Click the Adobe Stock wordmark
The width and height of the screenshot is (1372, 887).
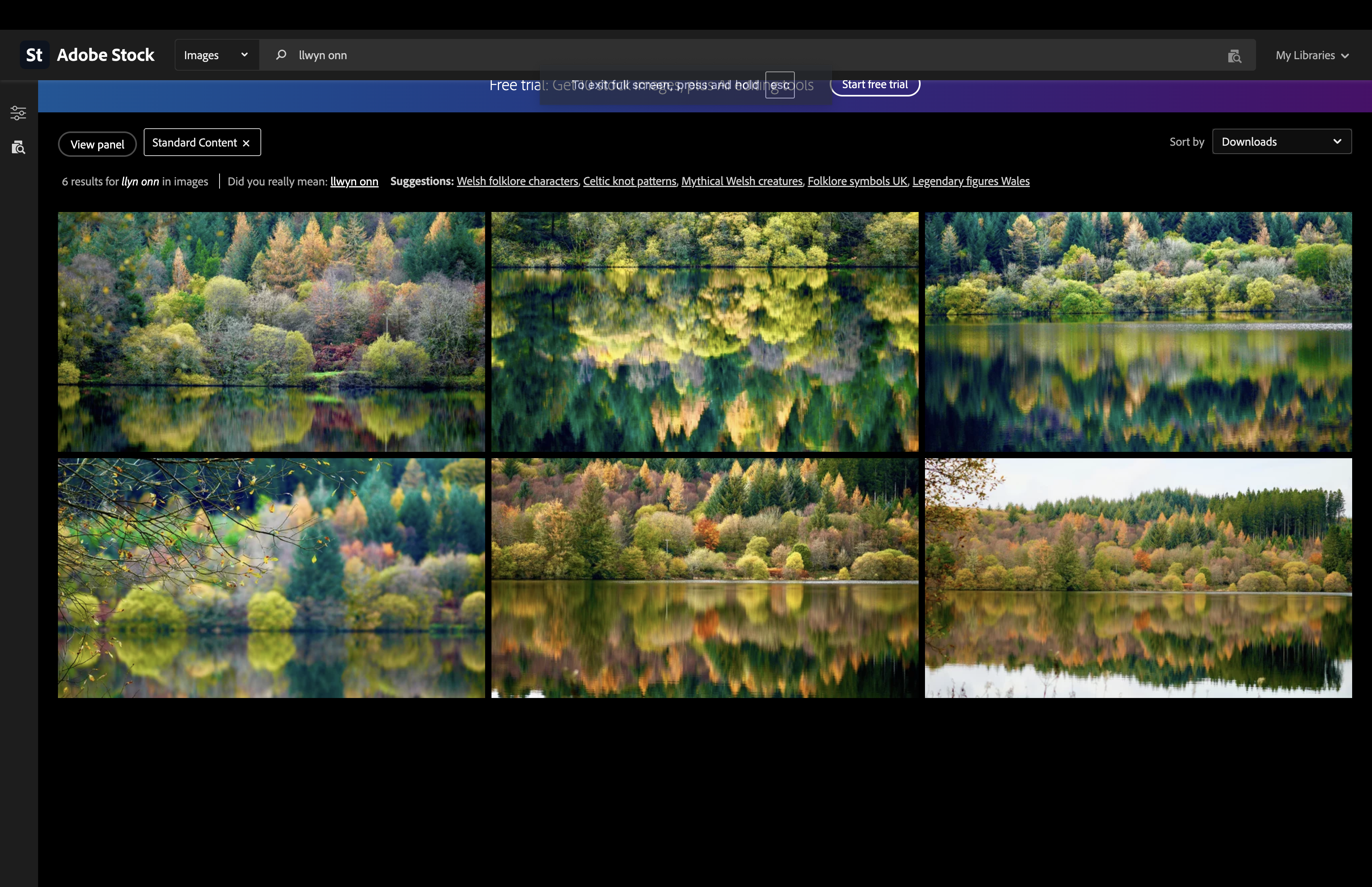pyautogui.click(x=105, y=55)
